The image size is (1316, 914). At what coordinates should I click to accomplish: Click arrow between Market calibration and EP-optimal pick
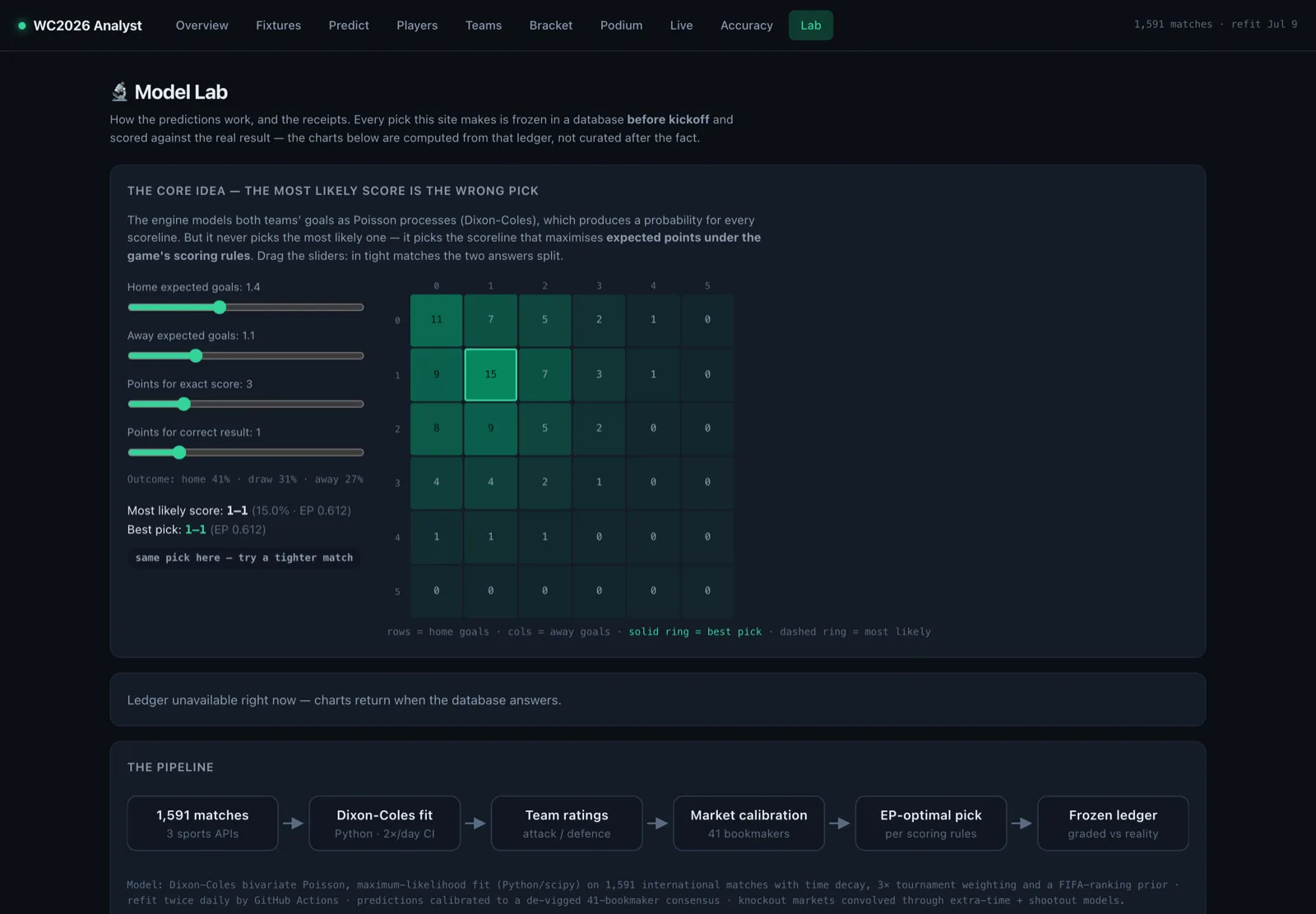[840, 824]
